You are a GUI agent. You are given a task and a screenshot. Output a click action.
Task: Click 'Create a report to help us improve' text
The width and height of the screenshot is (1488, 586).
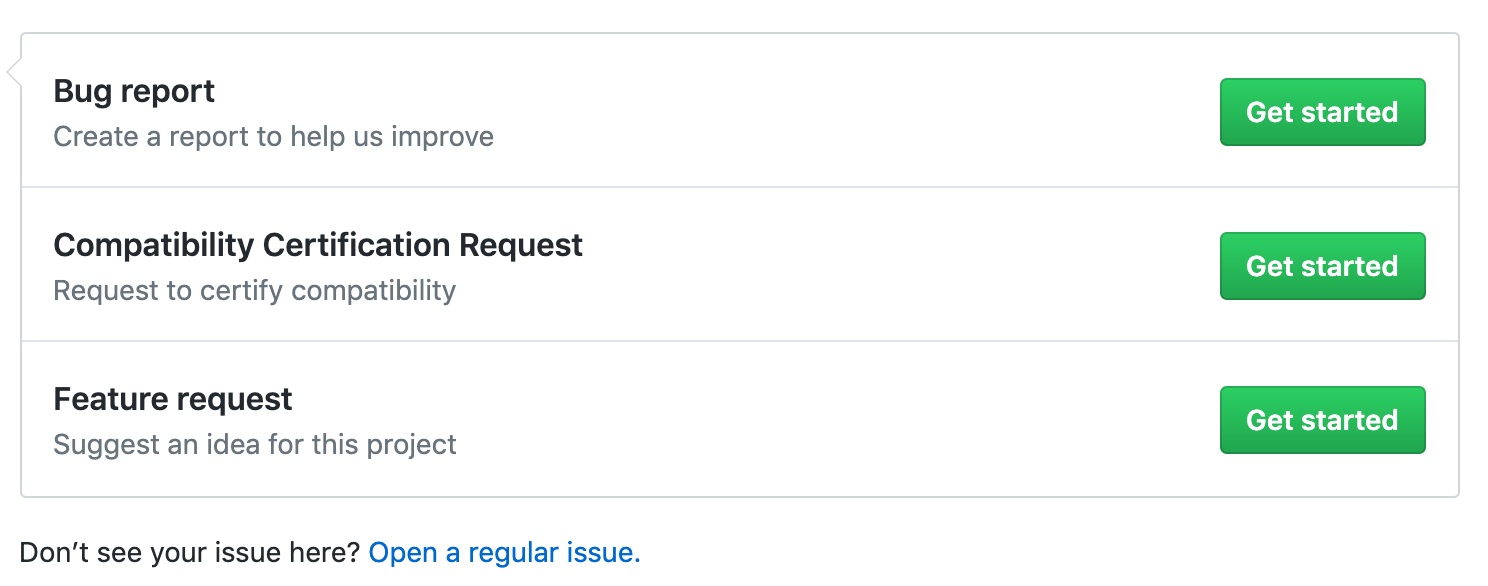pos(273,136)
